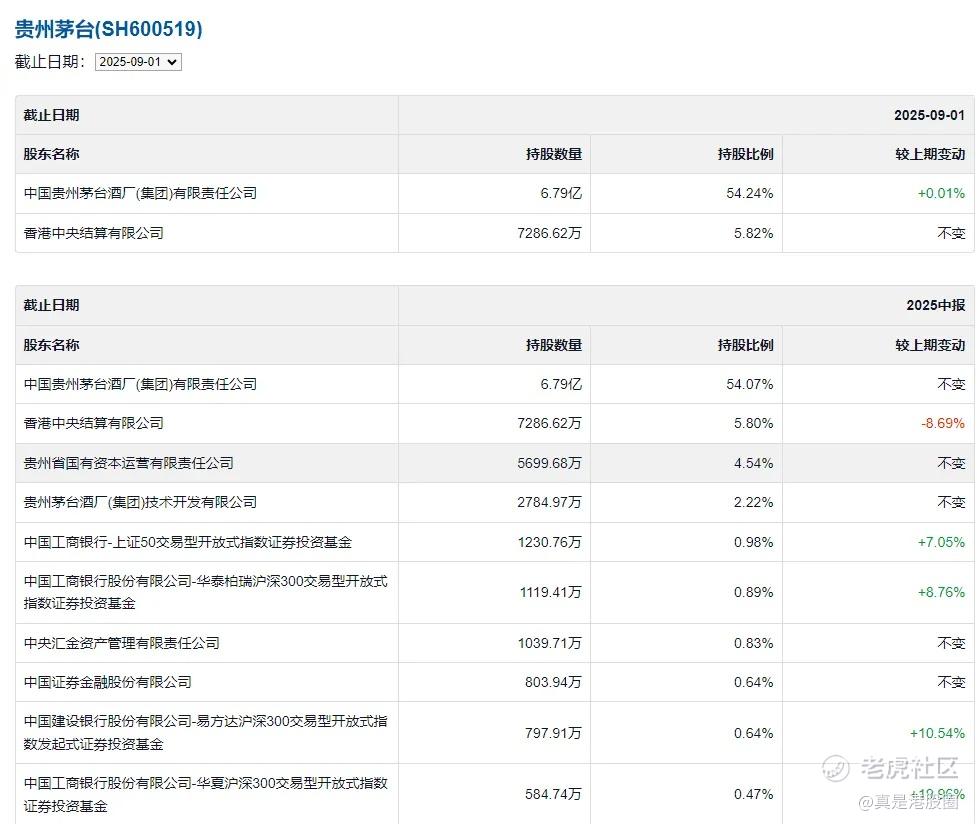Select the 0.83% ratio cell

pos(753,643)
